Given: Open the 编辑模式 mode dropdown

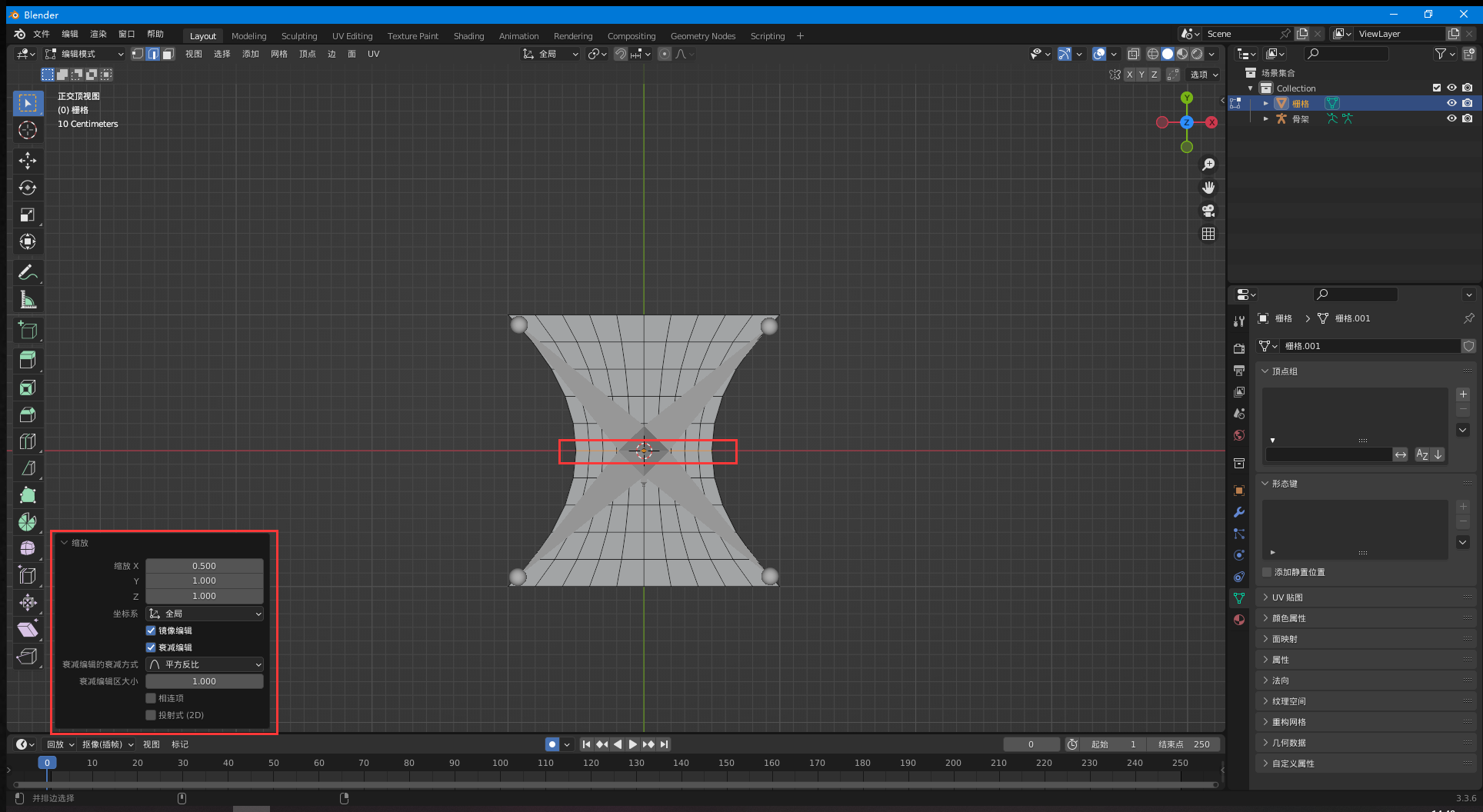Looking at the screenshot, I should [x=85, y=54].
